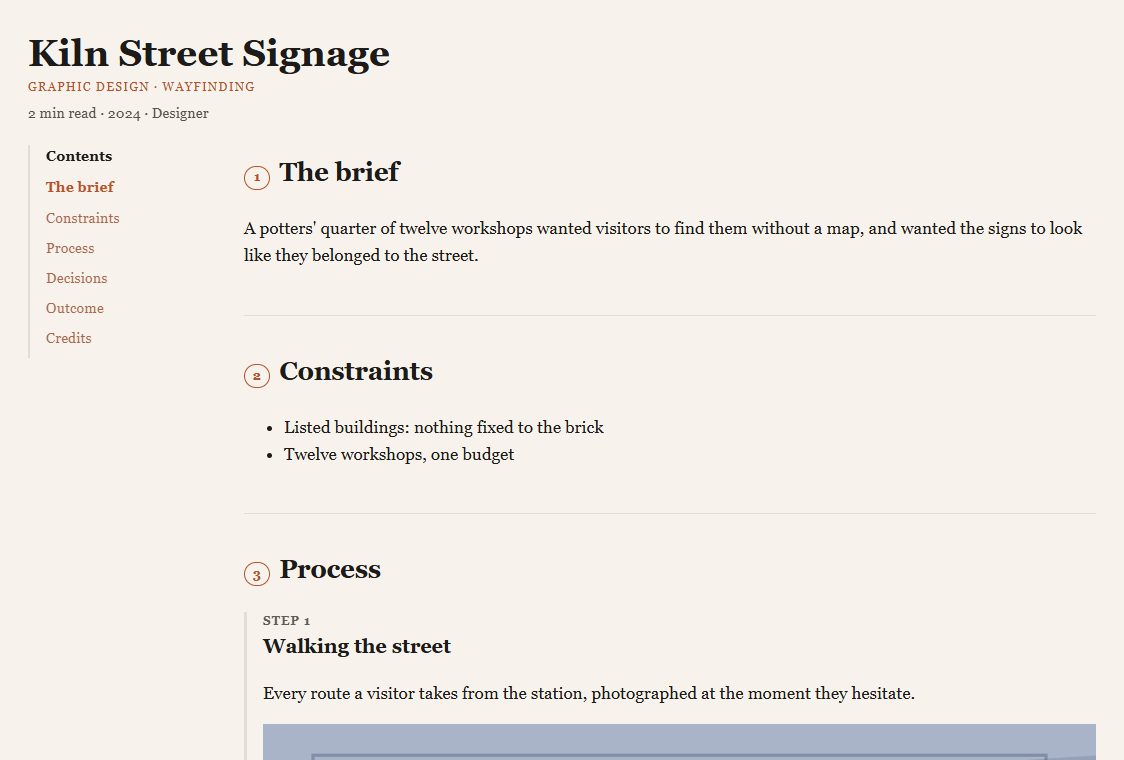
Task: Click the numbered circle 3 beside Process
Action: [x=257, y=574]
